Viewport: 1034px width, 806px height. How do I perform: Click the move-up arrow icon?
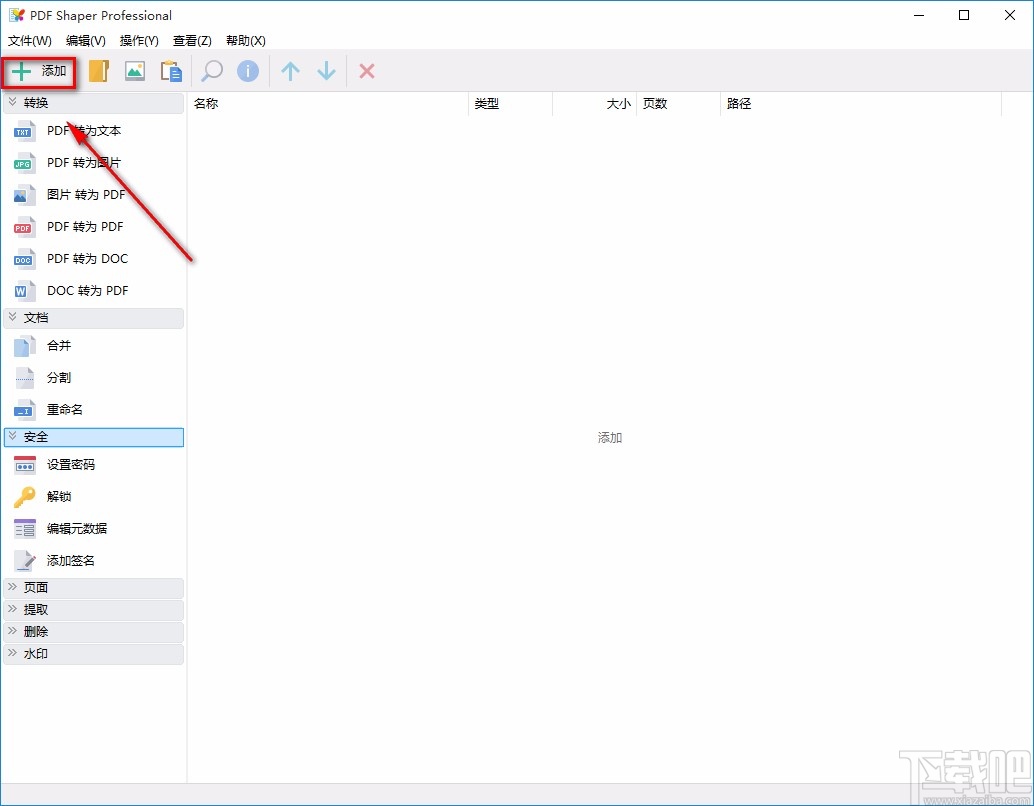click(x=290, y=71)
